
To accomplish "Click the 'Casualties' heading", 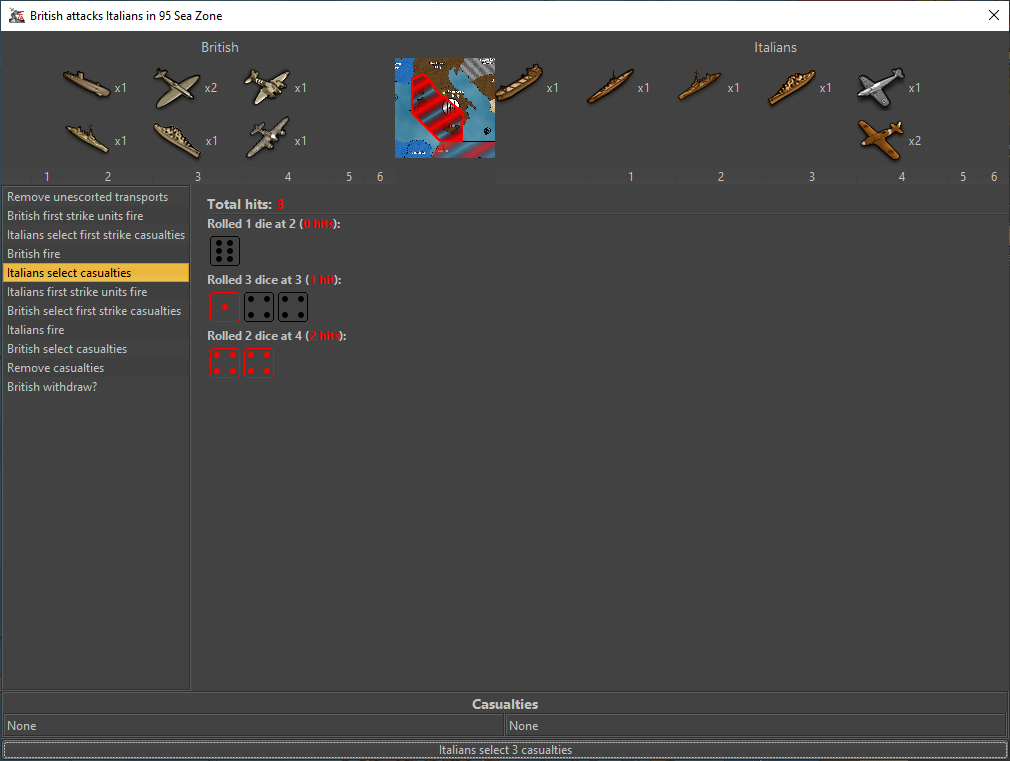I will click(x=505, y=704).
